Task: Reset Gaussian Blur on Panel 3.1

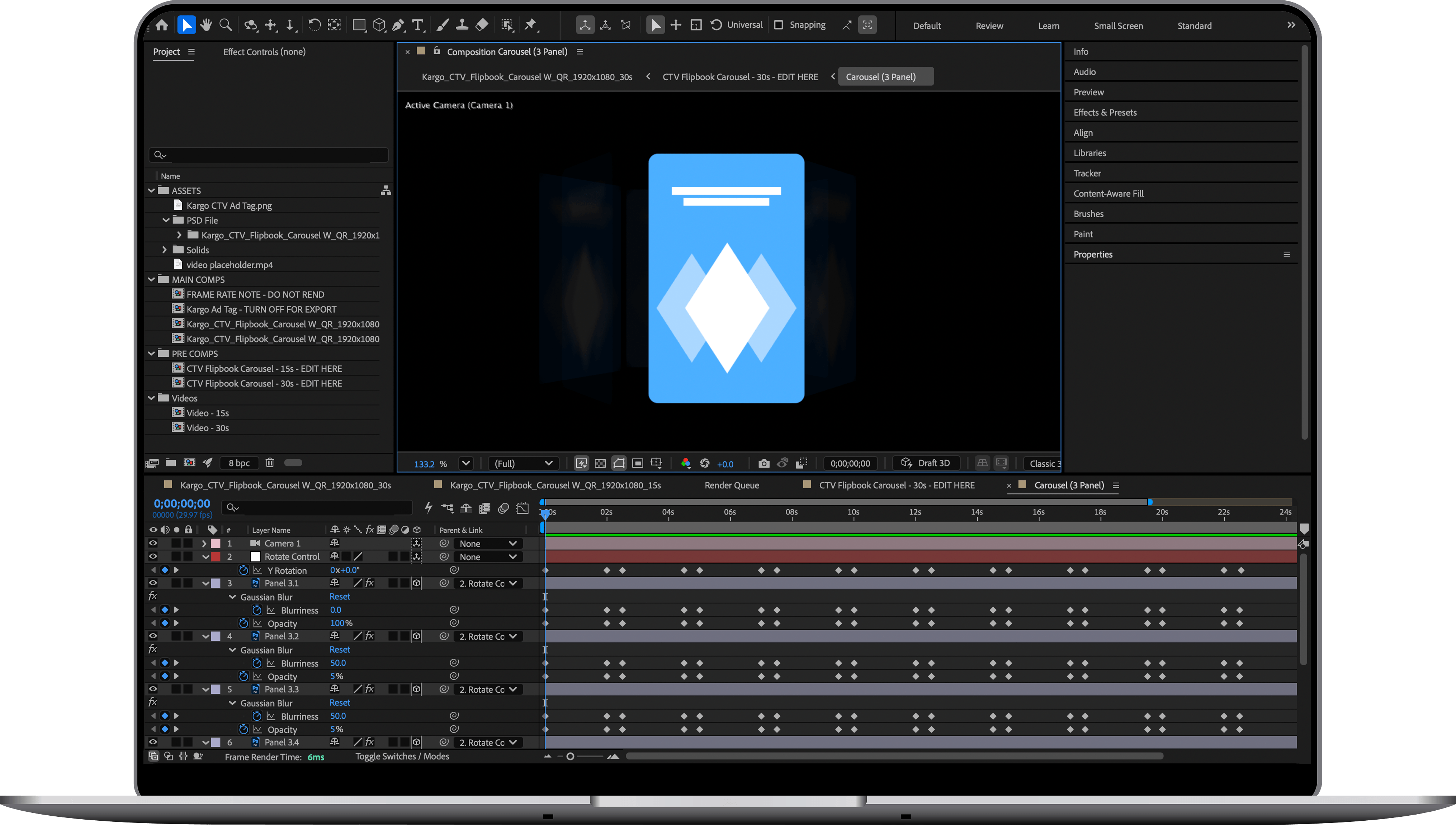Action: tap(340, 596)
